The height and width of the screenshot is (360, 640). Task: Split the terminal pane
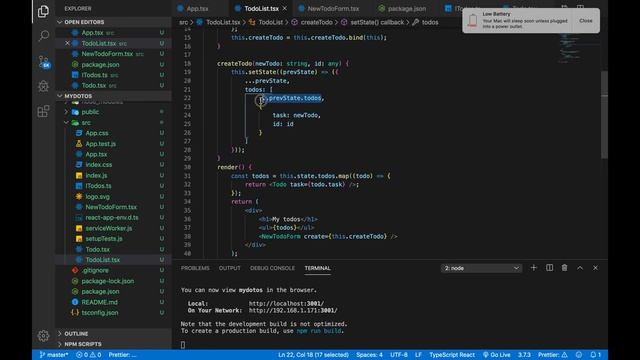click(549, 268)
